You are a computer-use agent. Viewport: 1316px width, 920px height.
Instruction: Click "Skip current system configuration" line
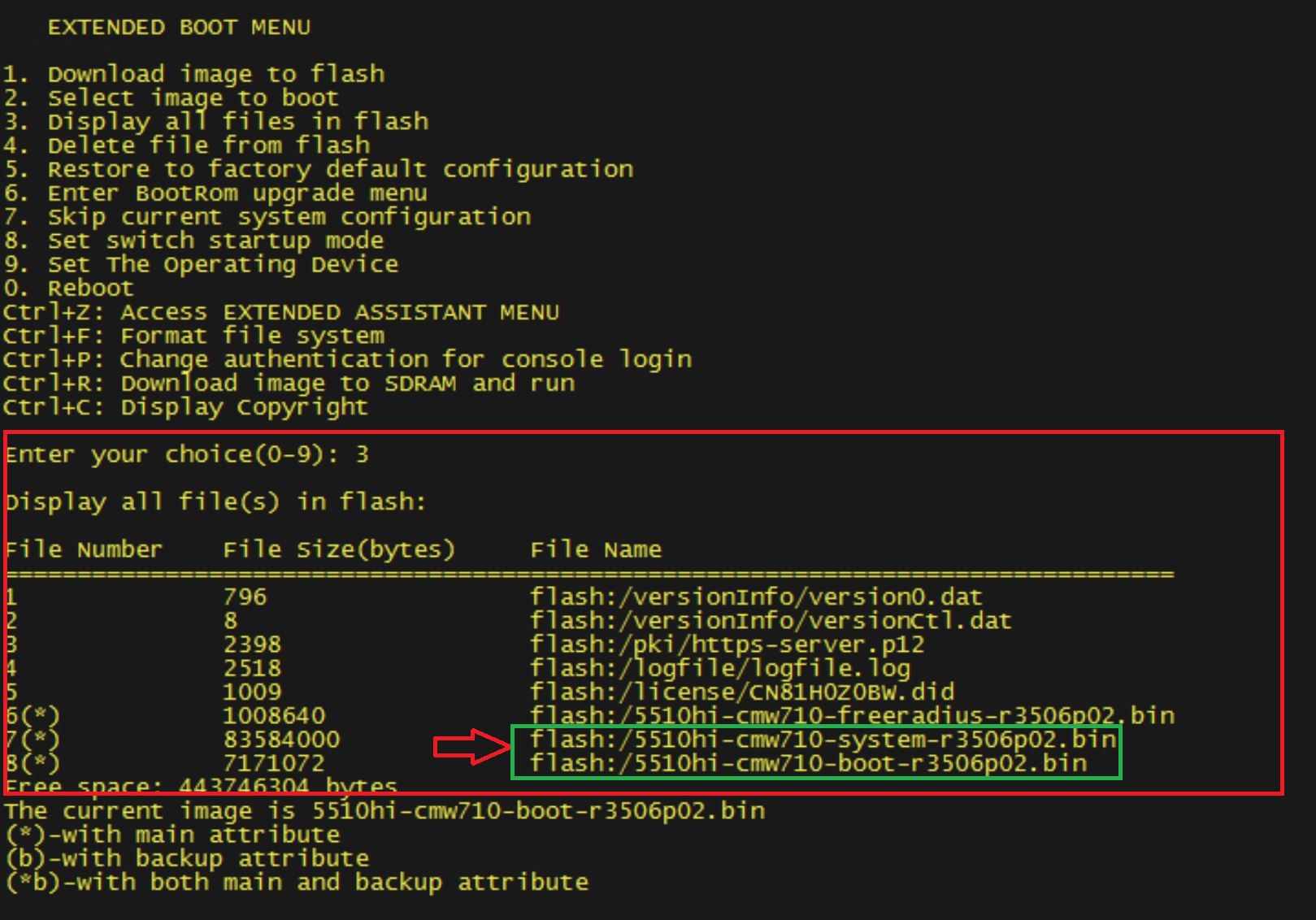pos(267,217)
